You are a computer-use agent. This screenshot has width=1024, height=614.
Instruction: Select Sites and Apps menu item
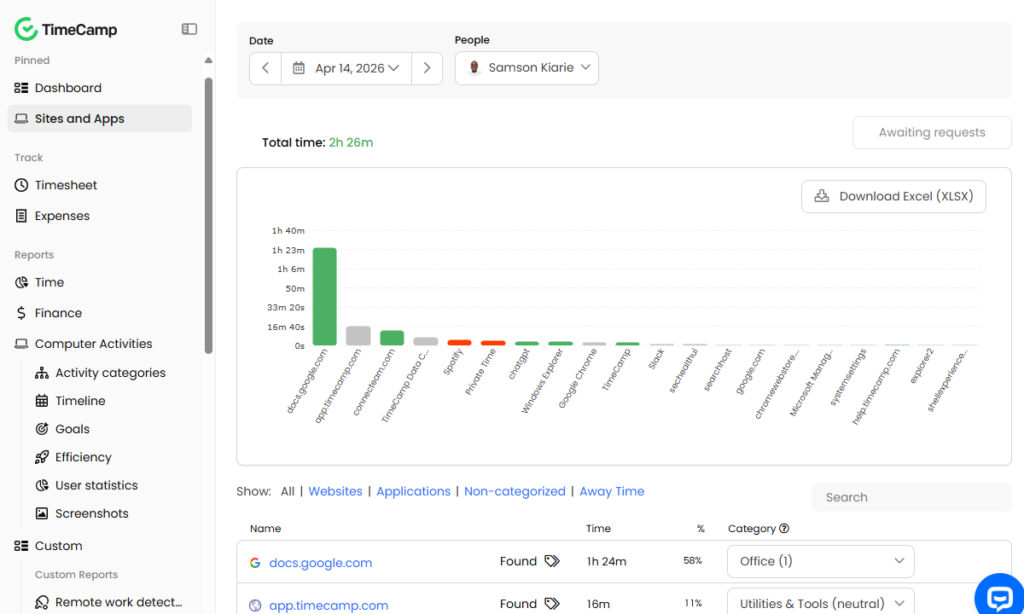pos(99,118)
